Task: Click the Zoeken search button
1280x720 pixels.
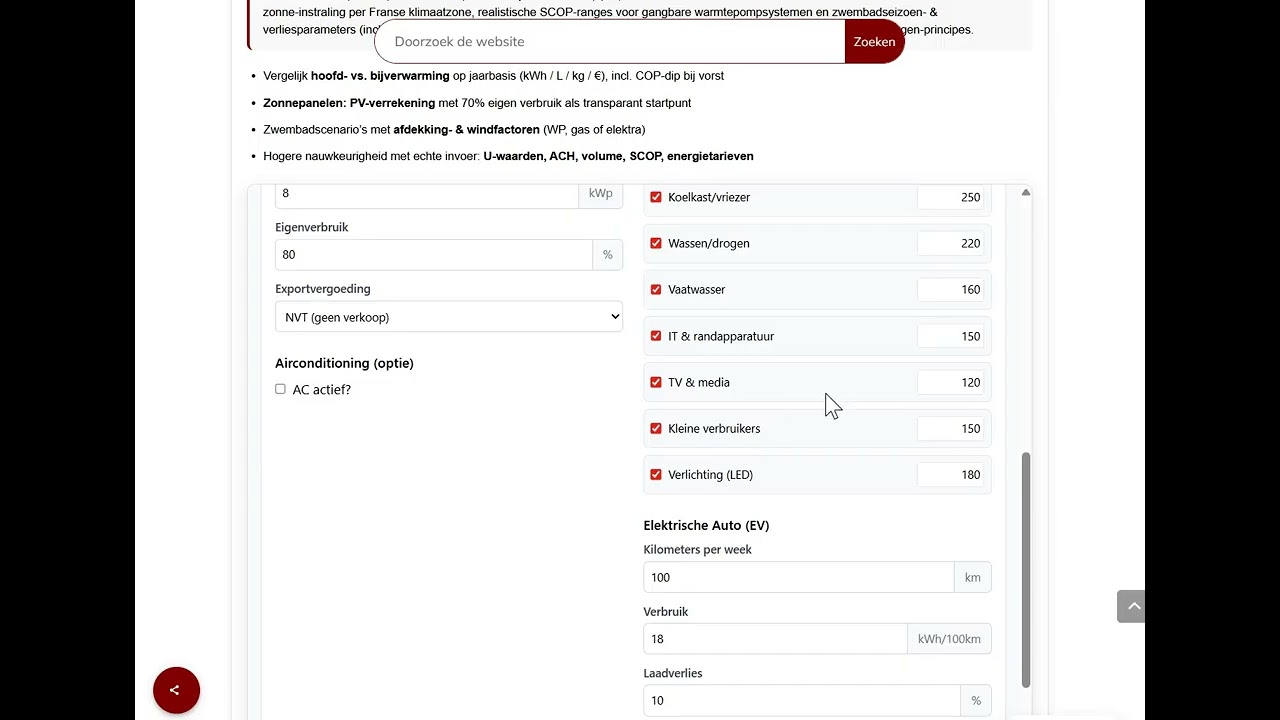Action: [874, 41]
